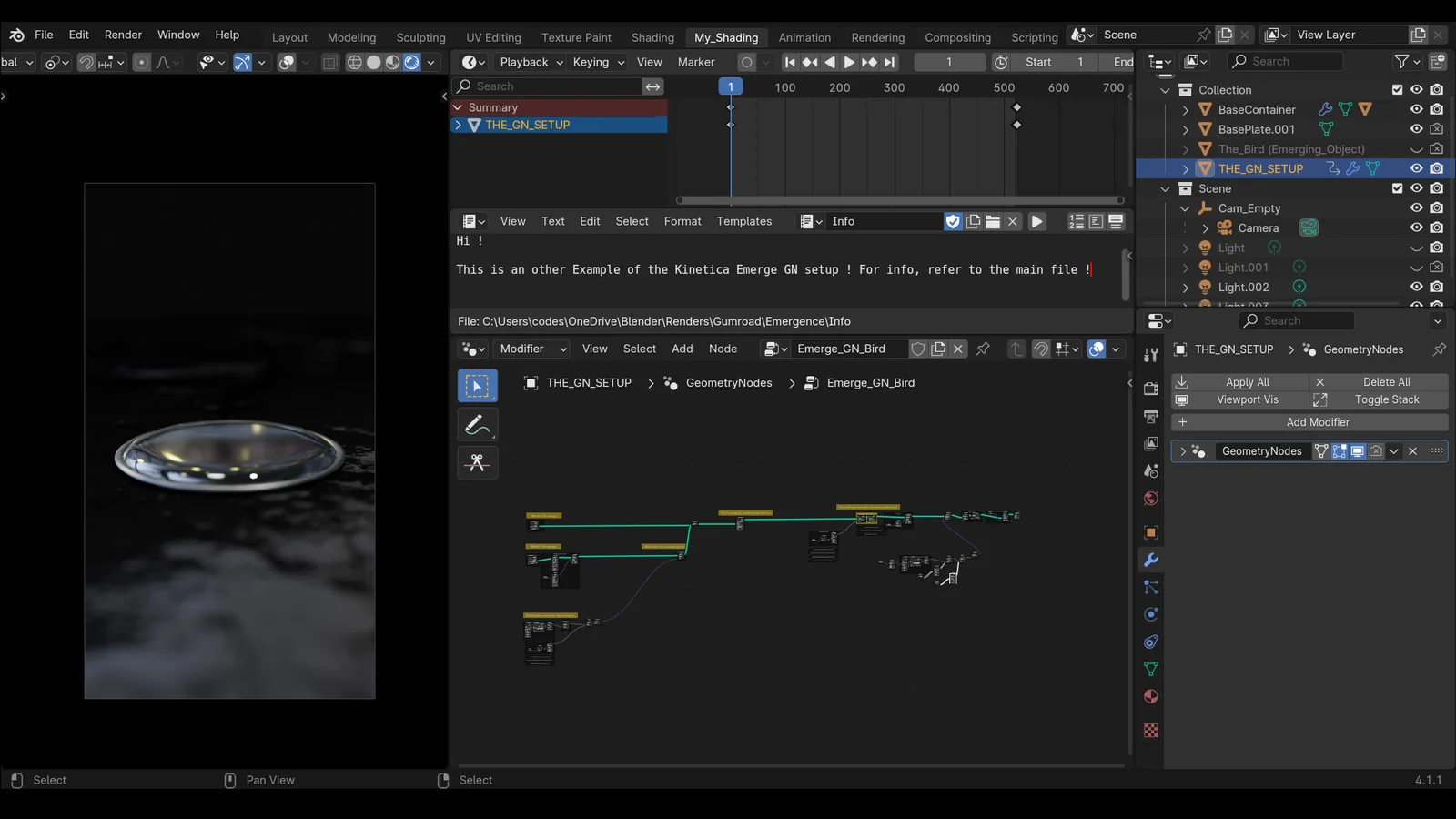Select the Particle properties tab
1456x819 pixels.
(x=1150, y=588)
